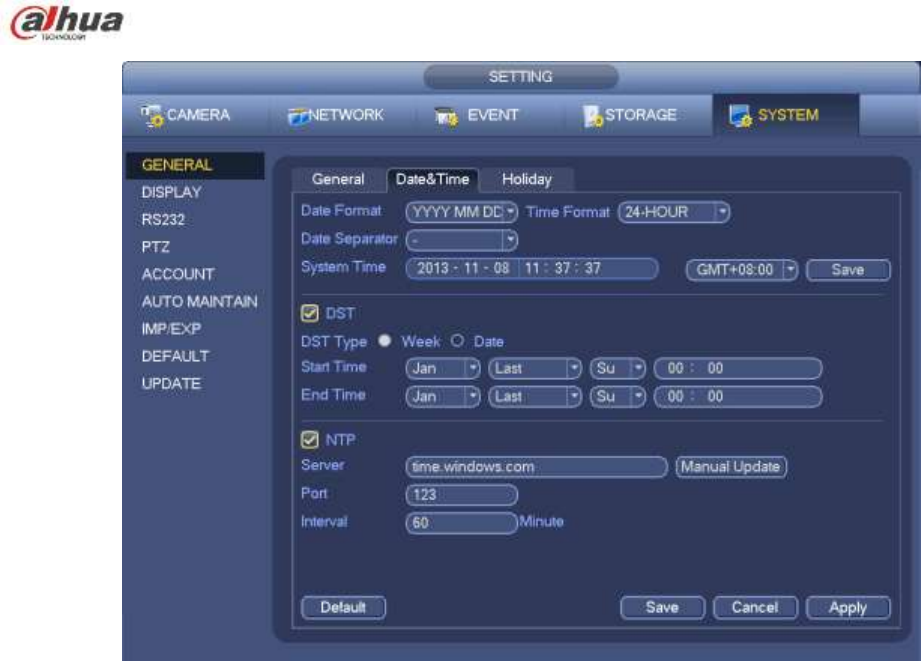Open the Start Time week dropdown
Screen dimensions: 921x661
[535, 368]
